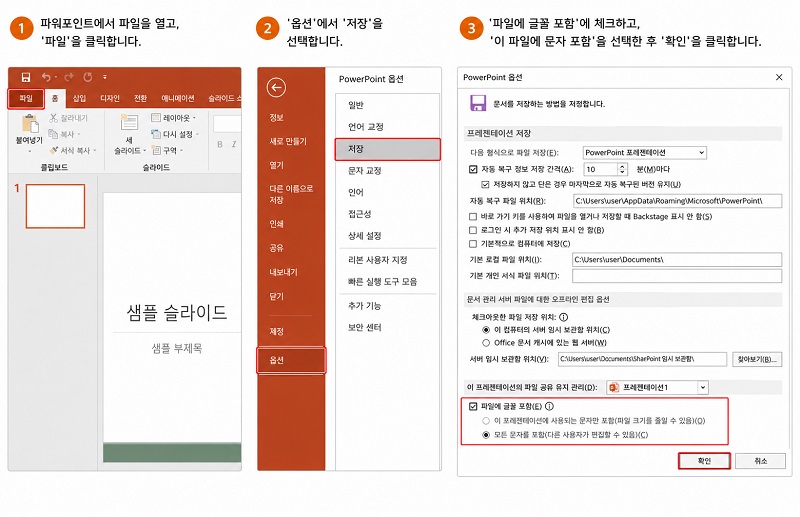Click the autosave minutes spinner arrows

pyautogui.click(x=622, y=169)
